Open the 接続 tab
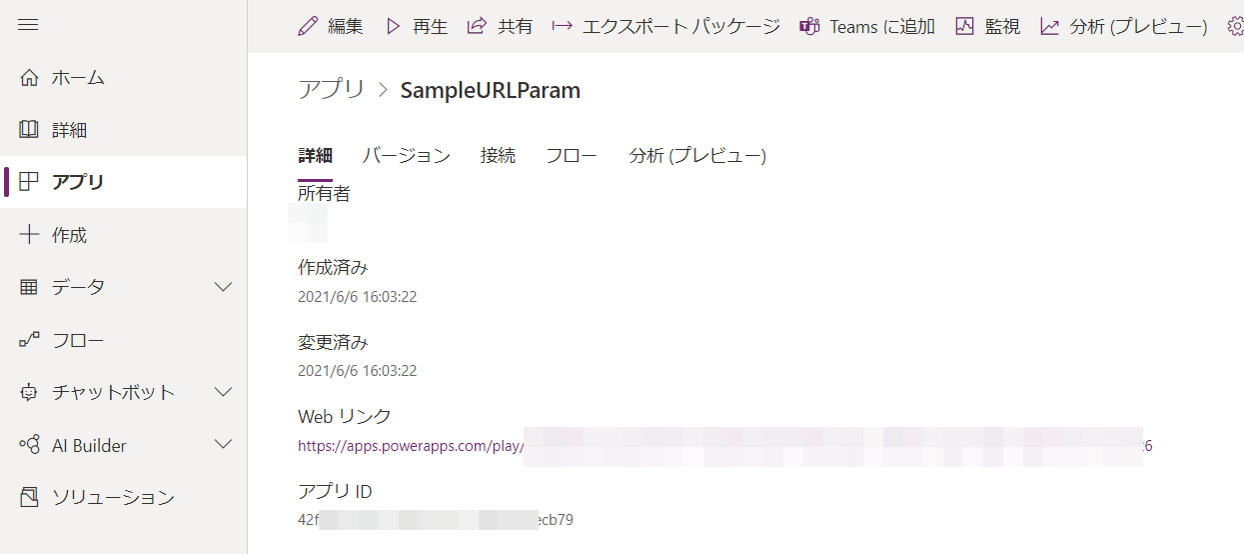Viewport: 1244px width, 554px height. click(498, 156)
